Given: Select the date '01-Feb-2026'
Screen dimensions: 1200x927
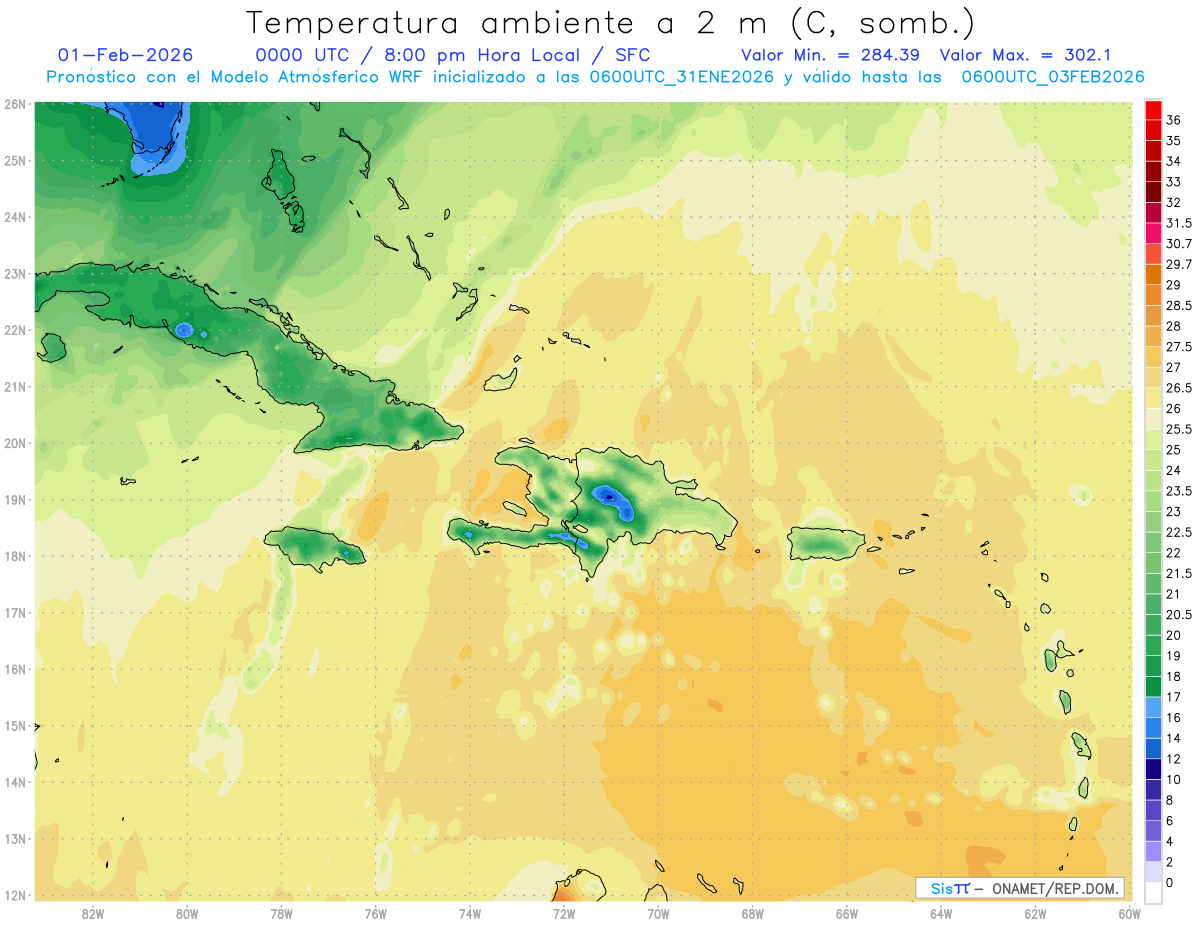Looking at the screenshot, I should click(125, 55).
